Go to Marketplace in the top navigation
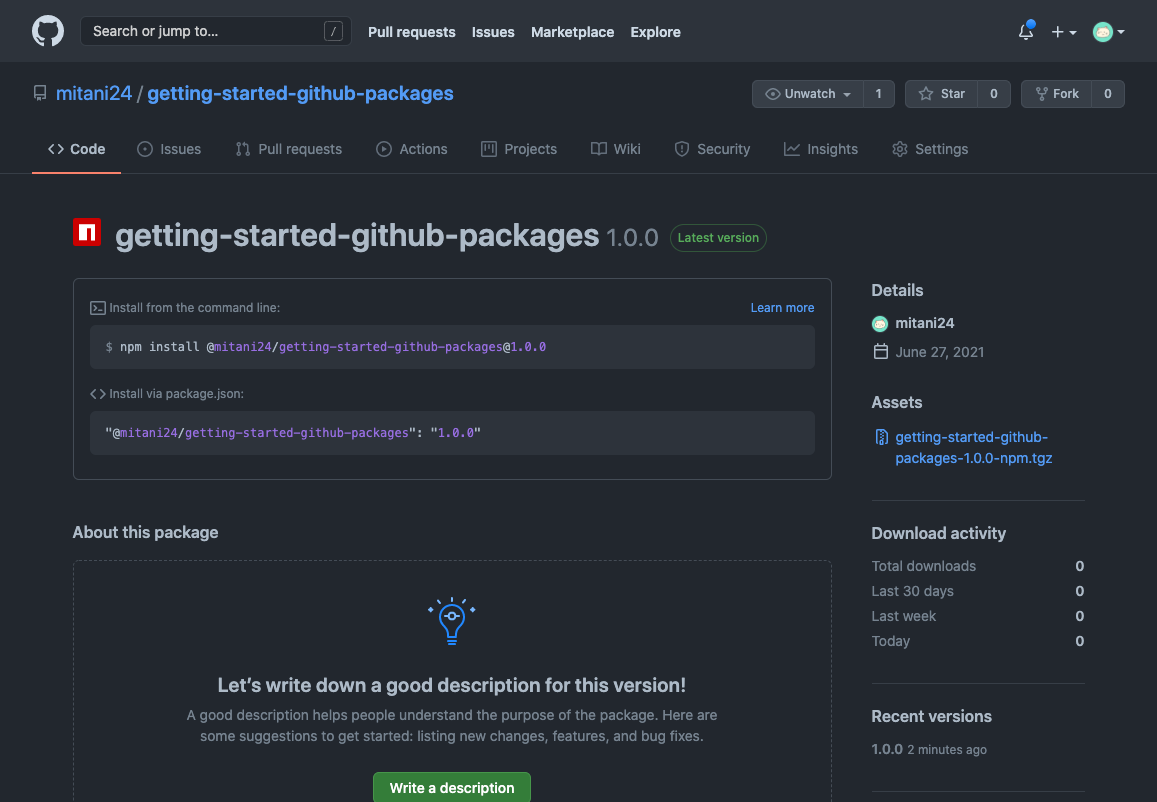The width and height of the screenshot is (1157, 802). click(573, 32)
